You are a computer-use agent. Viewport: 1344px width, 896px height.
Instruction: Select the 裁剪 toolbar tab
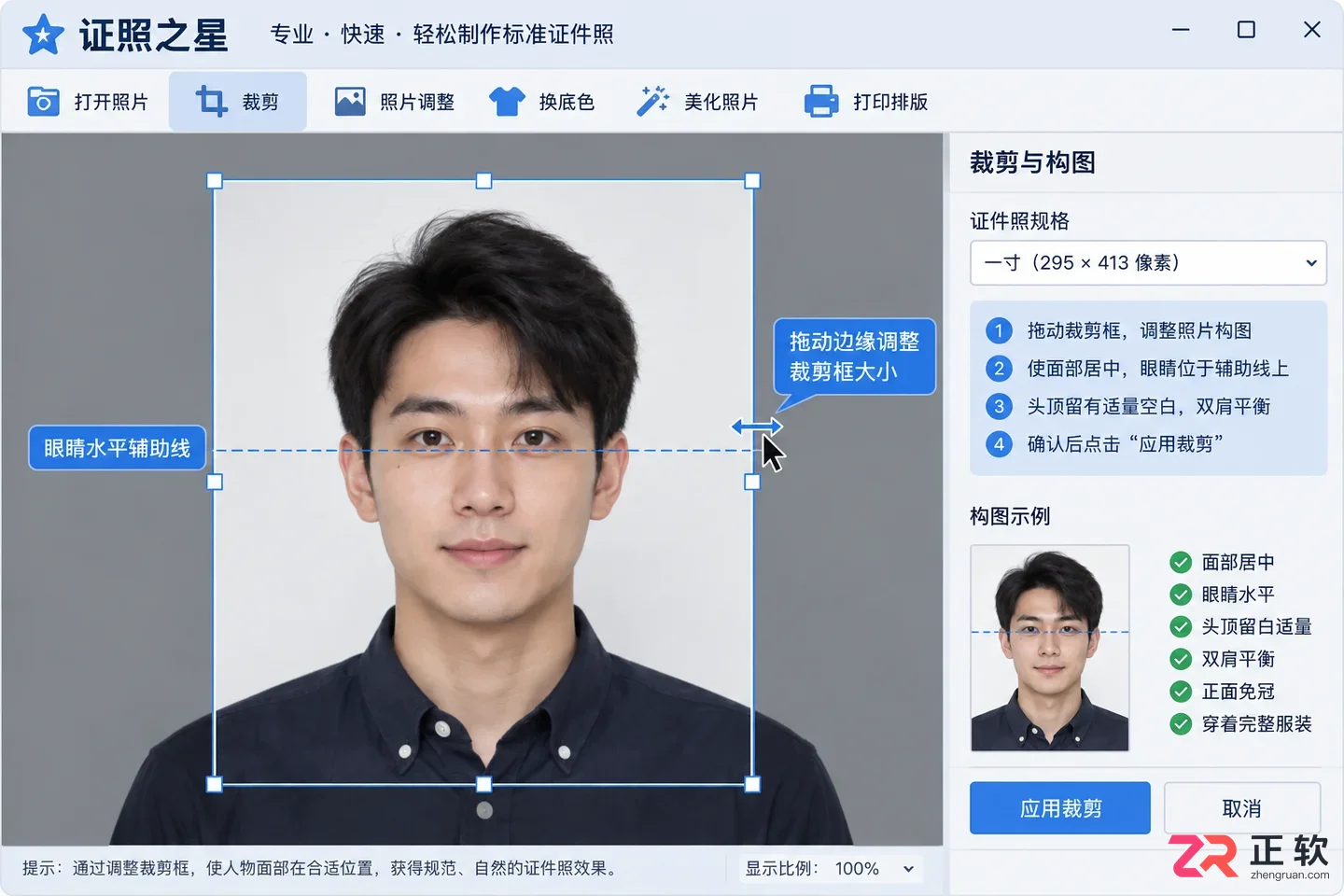[x=238, y=101]
